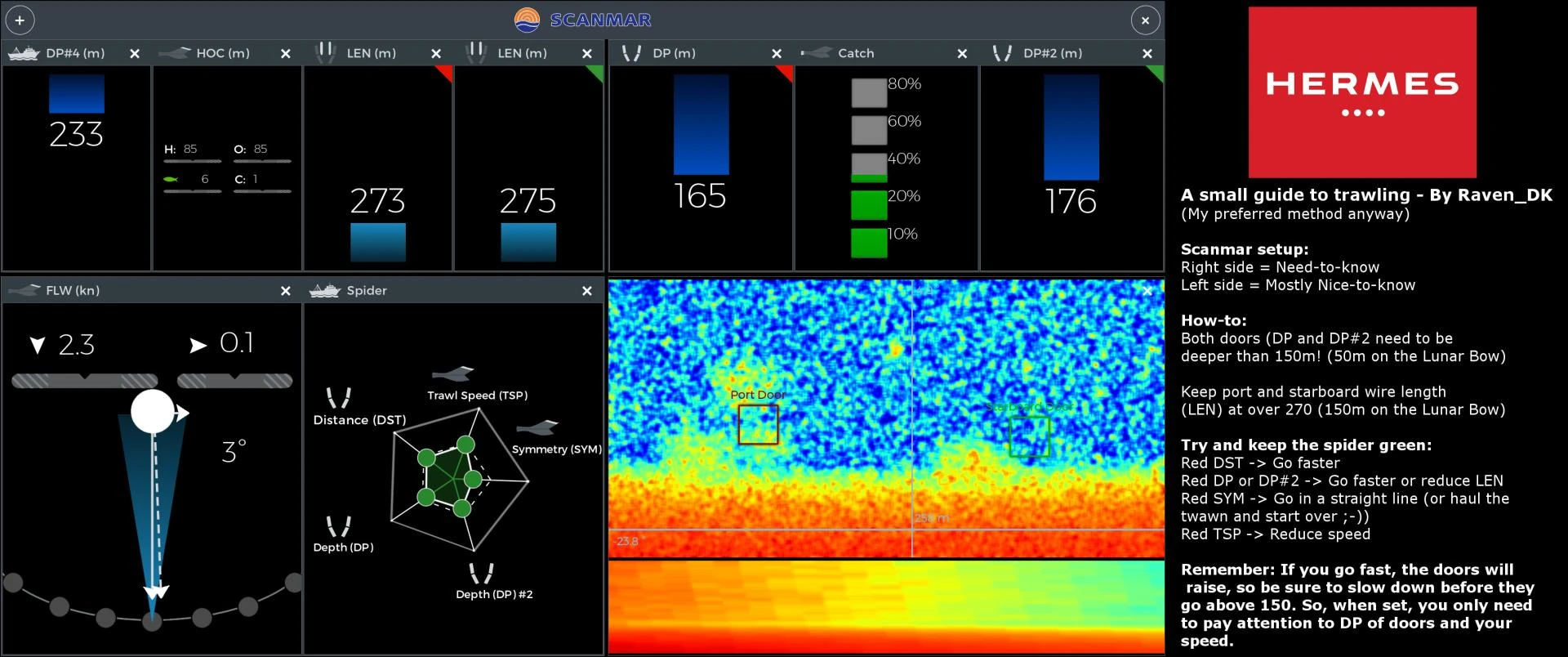This screenshot has width=1568, height=657.
Task: Close the FLW (kn) panel
Action: (286, 291)
